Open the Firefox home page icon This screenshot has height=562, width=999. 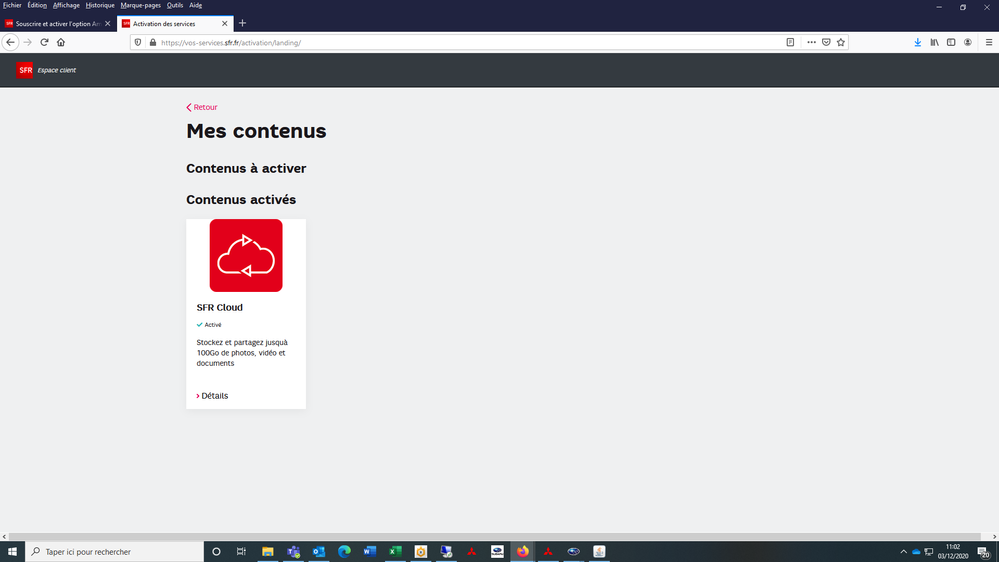[x=61, y=42]
